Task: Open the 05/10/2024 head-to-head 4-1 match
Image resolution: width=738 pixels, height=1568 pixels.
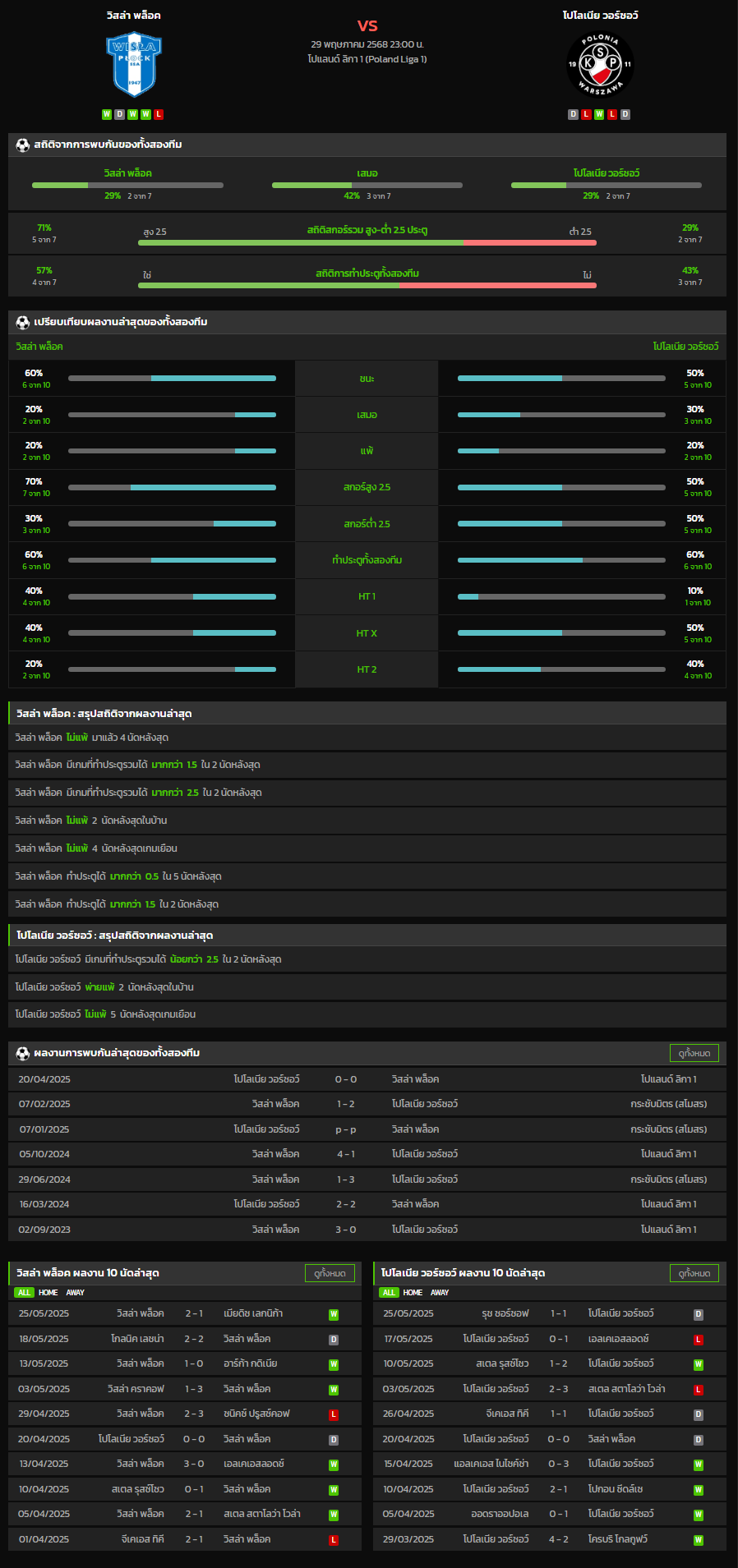Action: [x=367, y=1154]
